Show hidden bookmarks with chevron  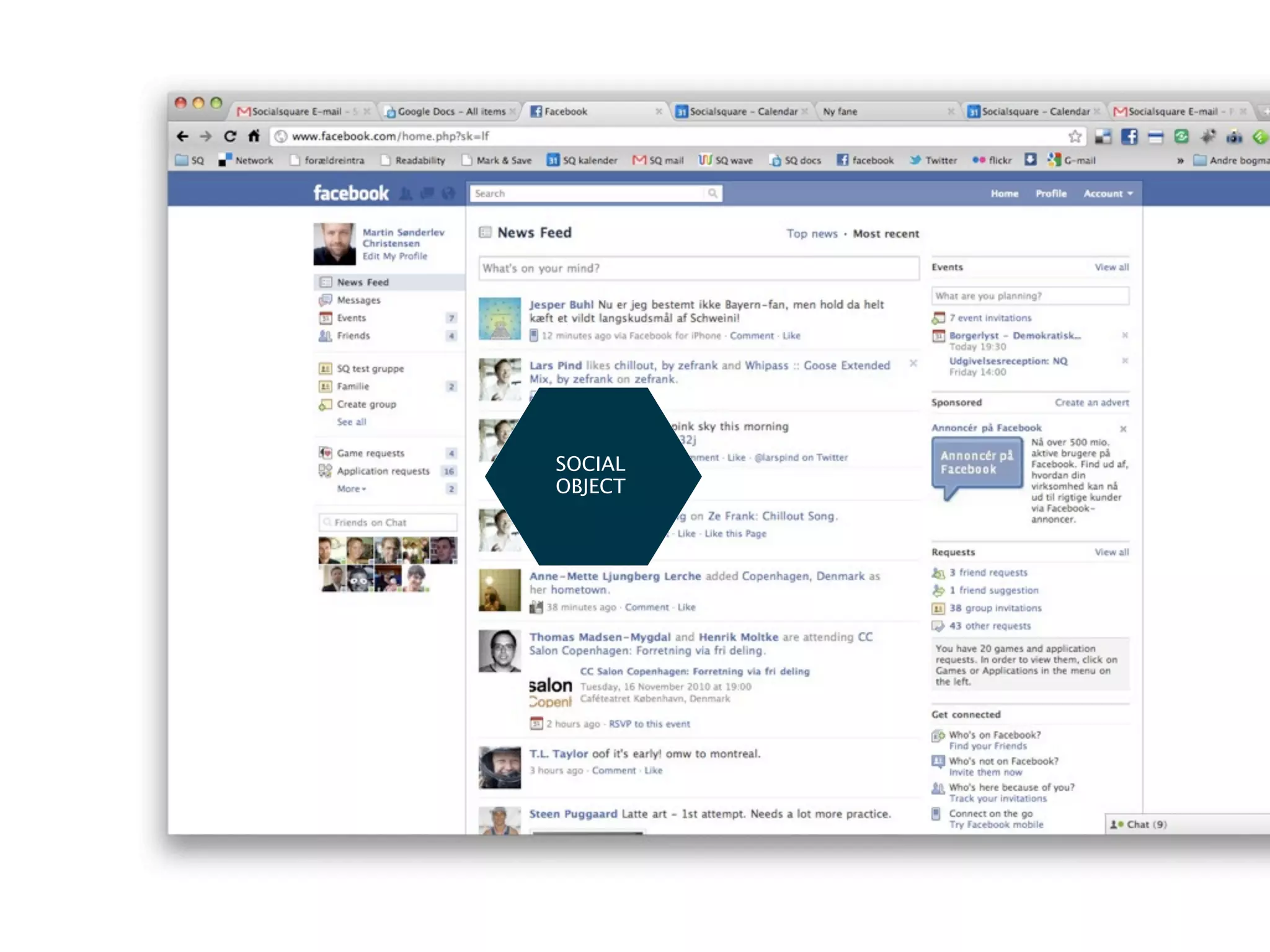click(x=1180, y=161)
